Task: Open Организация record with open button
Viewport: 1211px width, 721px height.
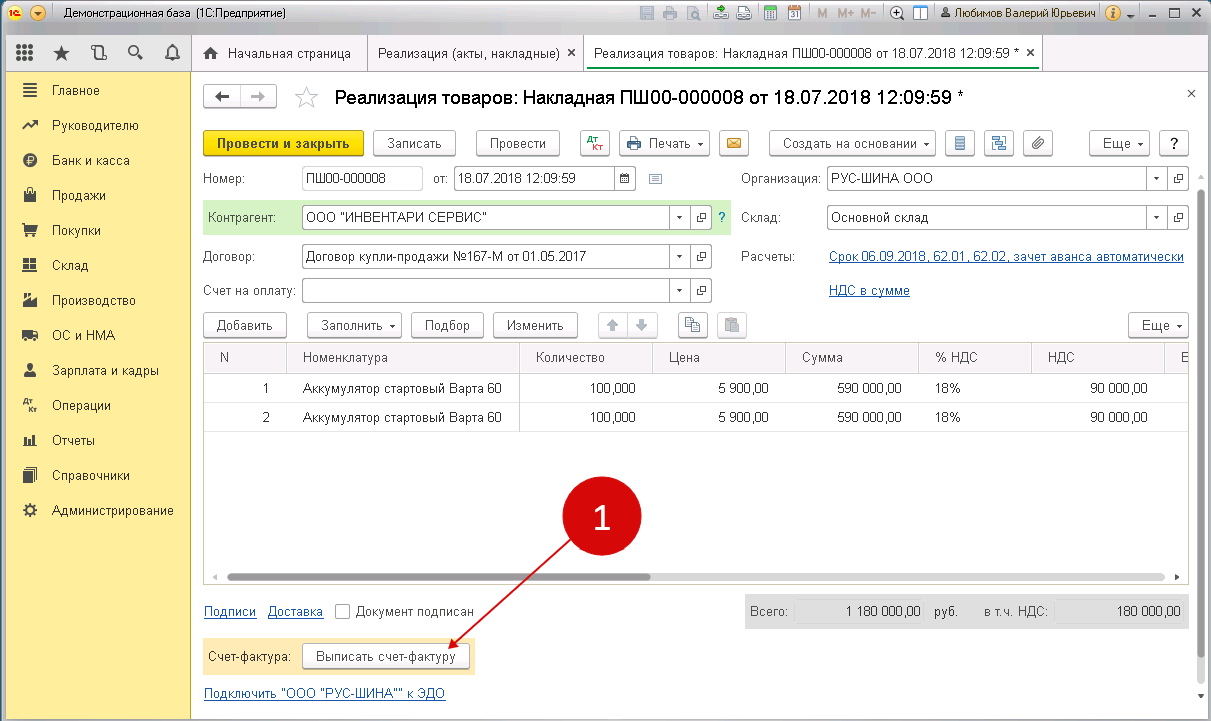Action: (x=1178, y=179)
